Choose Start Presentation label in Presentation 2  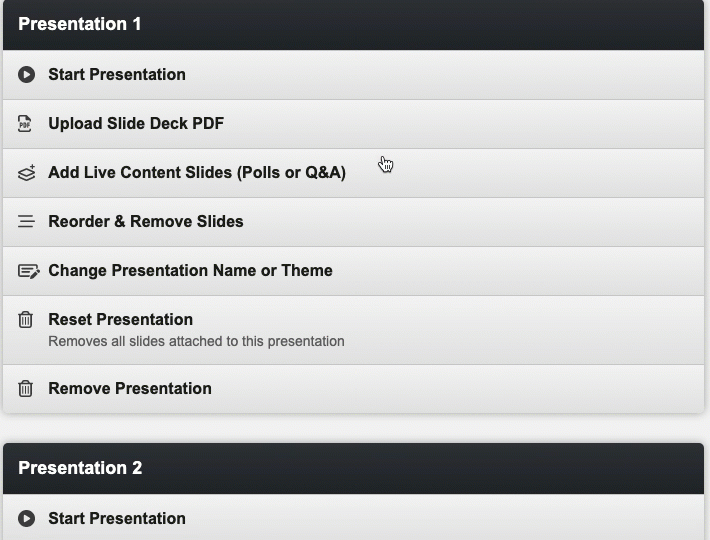tap(117, 519)
